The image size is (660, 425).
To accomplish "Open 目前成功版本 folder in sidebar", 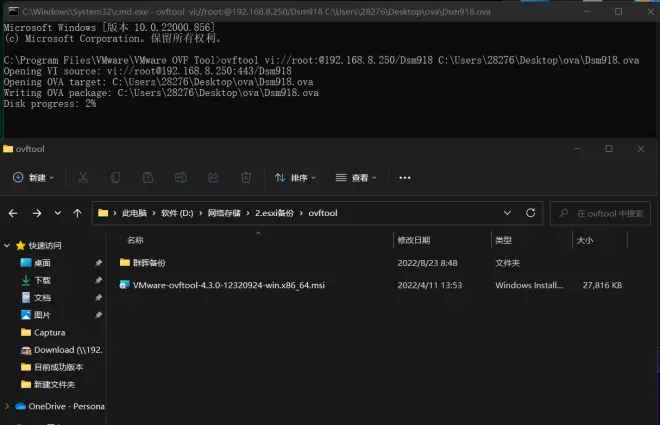I will coord(59,367).
